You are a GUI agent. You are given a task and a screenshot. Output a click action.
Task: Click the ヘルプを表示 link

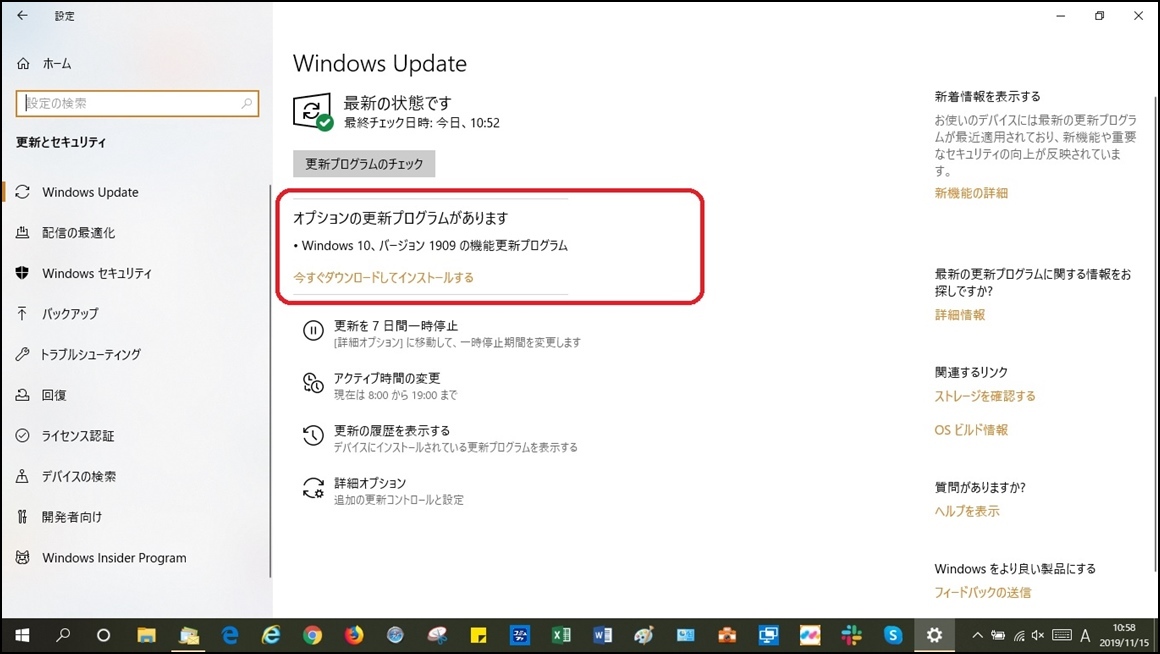pos(966,511)
